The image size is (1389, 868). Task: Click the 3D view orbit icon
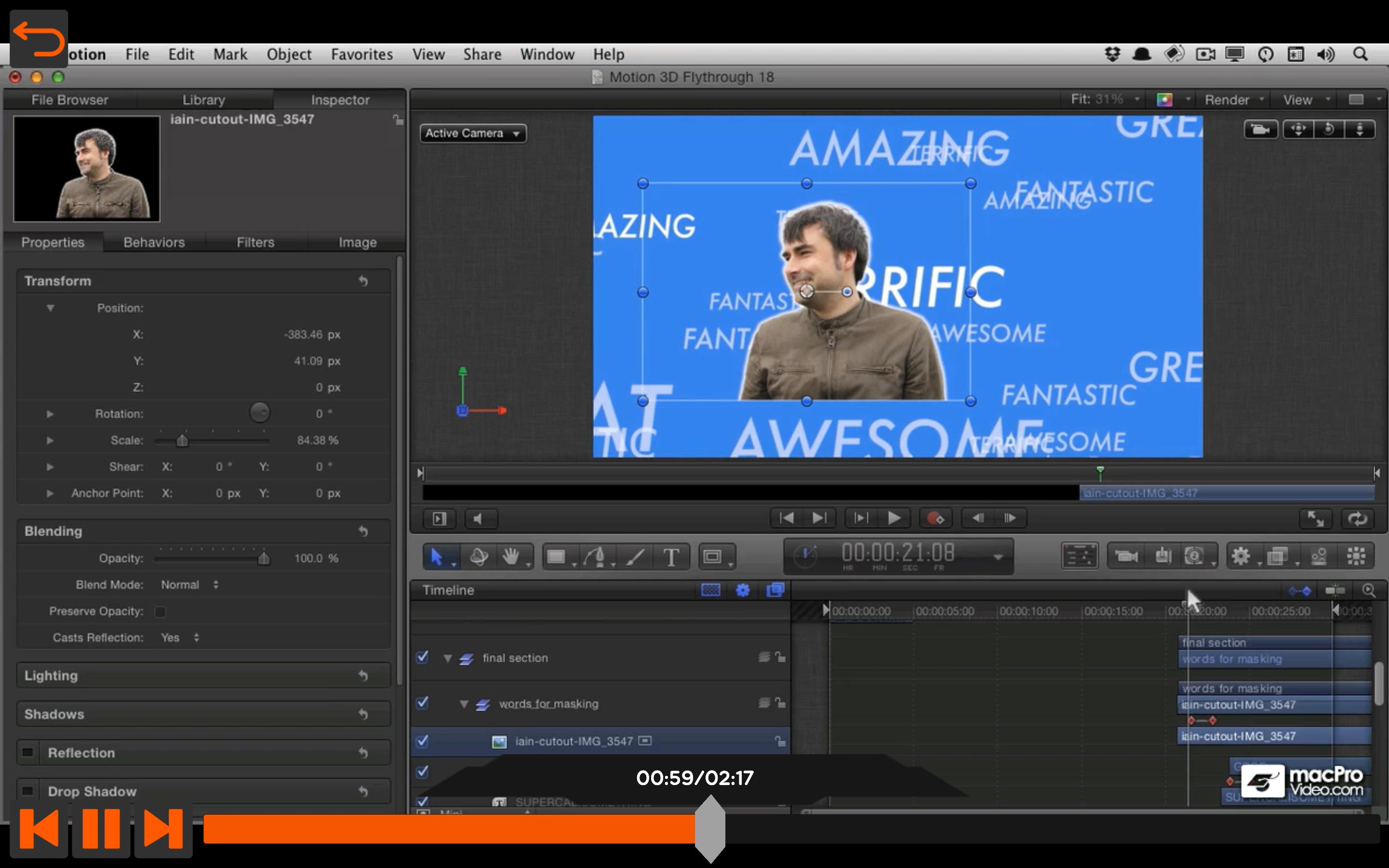[1328, 130]
